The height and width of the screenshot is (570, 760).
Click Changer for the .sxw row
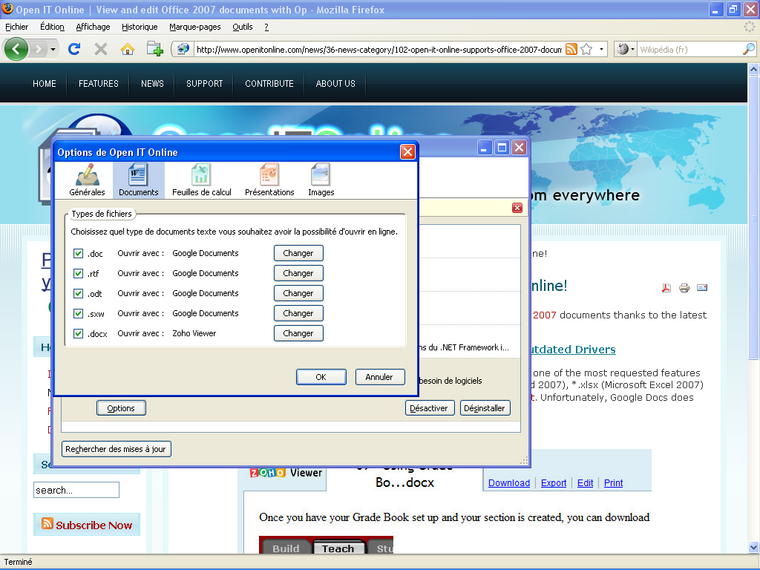point(298,313)
